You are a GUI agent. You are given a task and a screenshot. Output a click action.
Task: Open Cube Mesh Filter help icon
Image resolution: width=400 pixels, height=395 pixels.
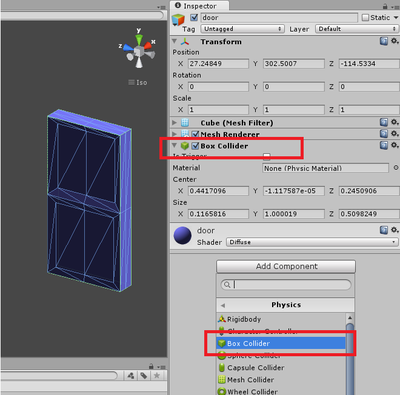[384, 122]
